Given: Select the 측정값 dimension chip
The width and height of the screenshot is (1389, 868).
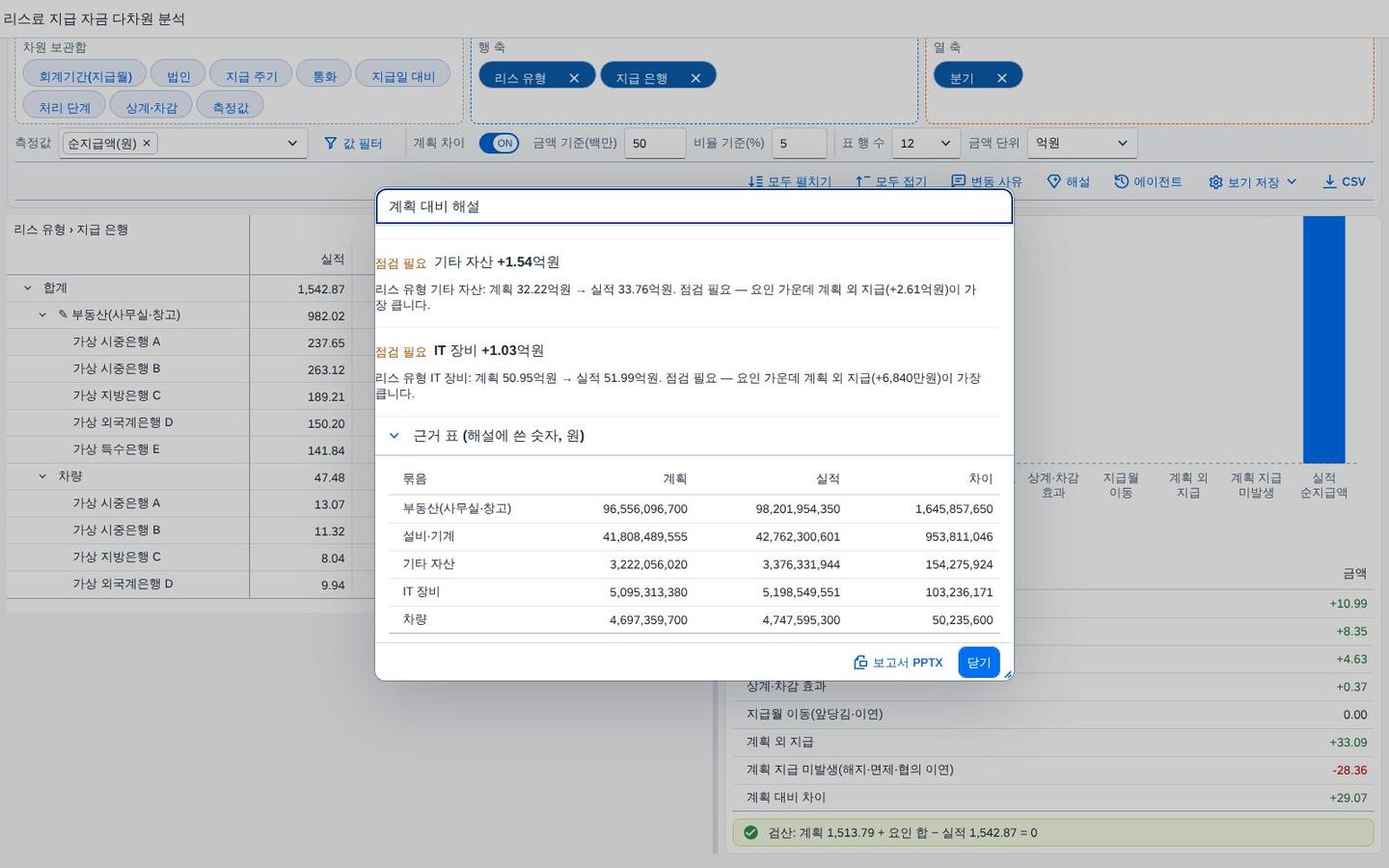Looking at the screenshot, I should pos(231,106).
